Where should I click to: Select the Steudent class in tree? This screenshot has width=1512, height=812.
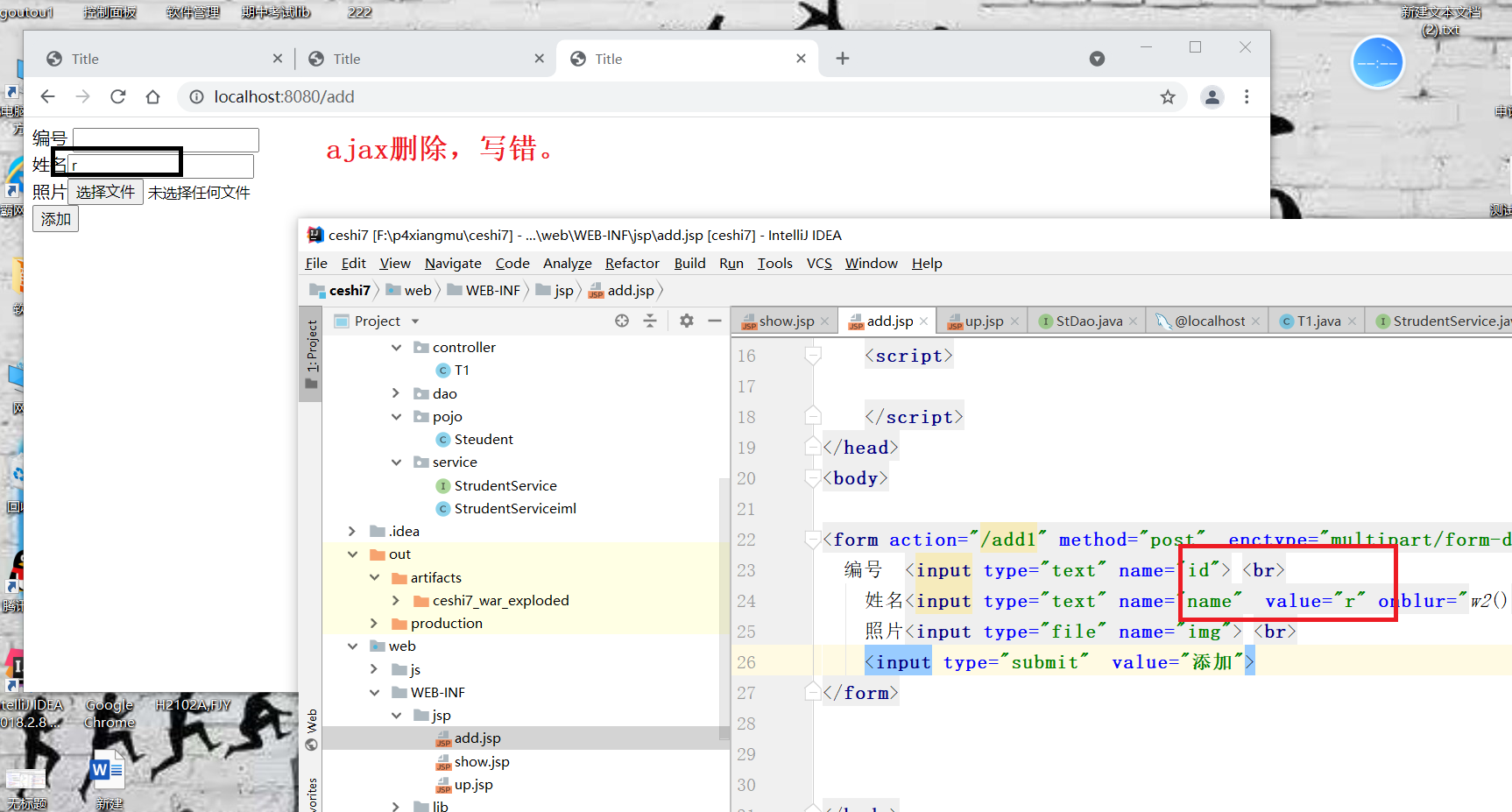click(475, 440)
